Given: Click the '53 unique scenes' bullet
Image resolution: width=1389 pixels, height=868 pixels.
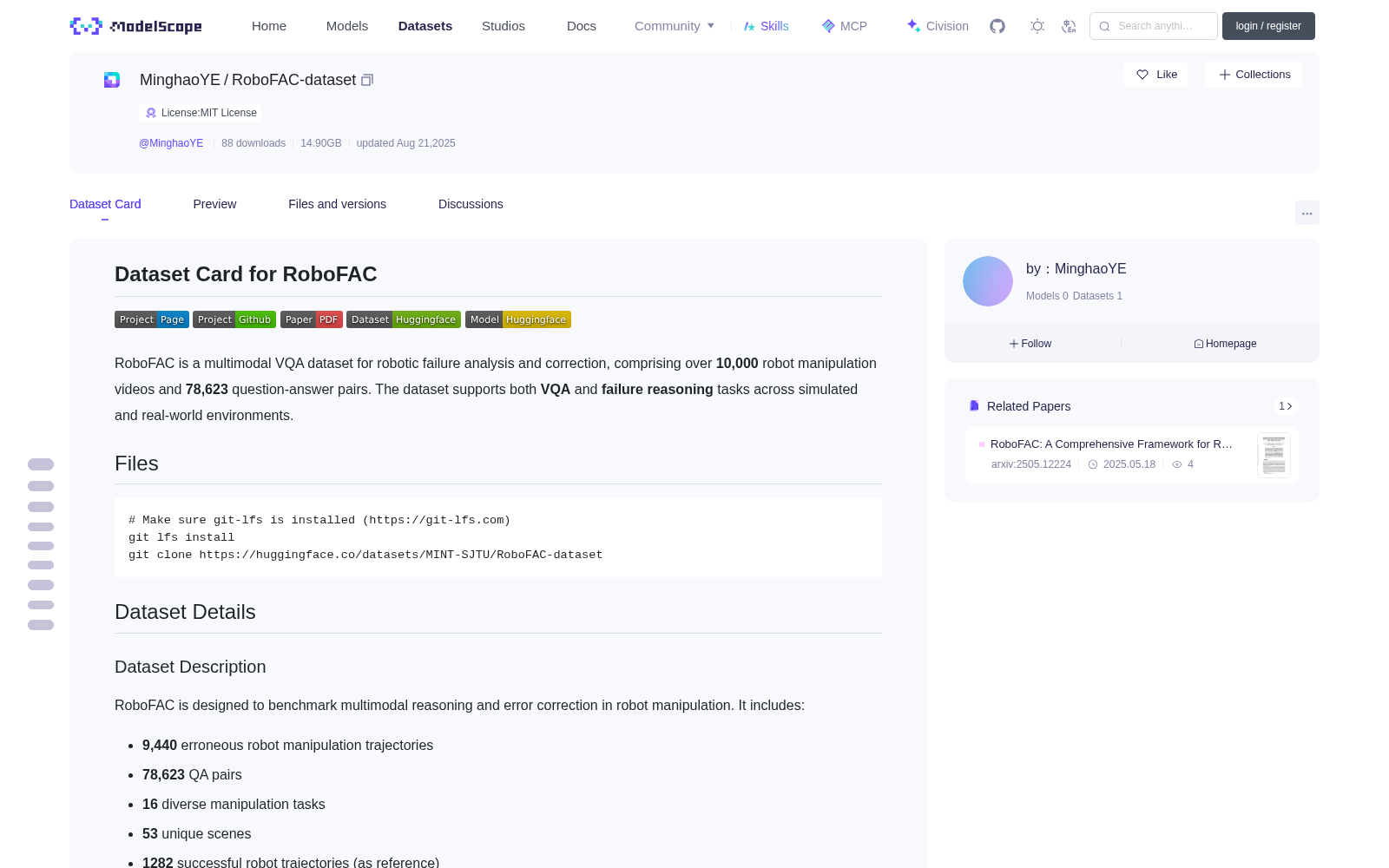Looking at the screenshot, I should [x=196, y=834].
